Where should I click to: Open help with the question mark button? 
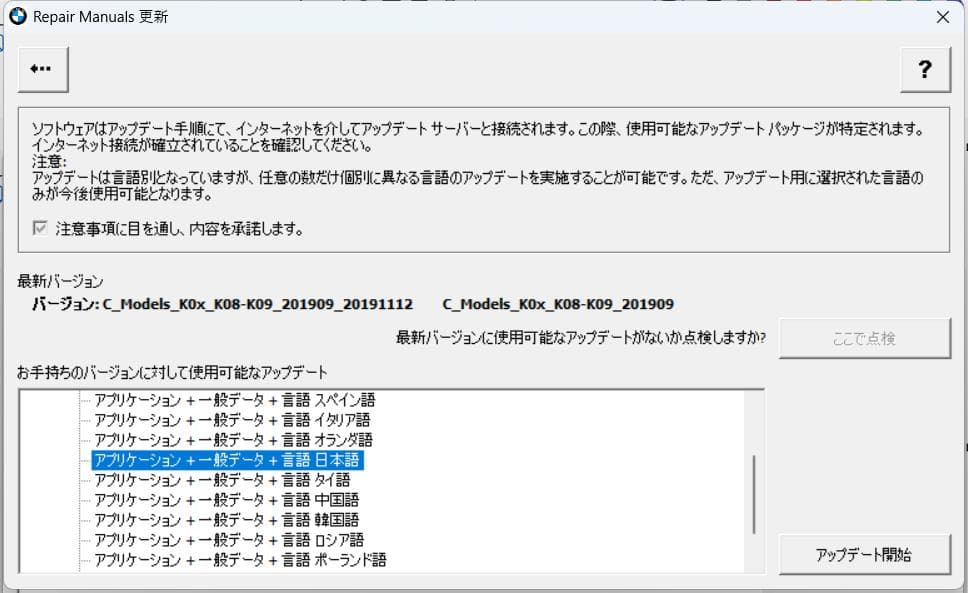pos(924,69)
